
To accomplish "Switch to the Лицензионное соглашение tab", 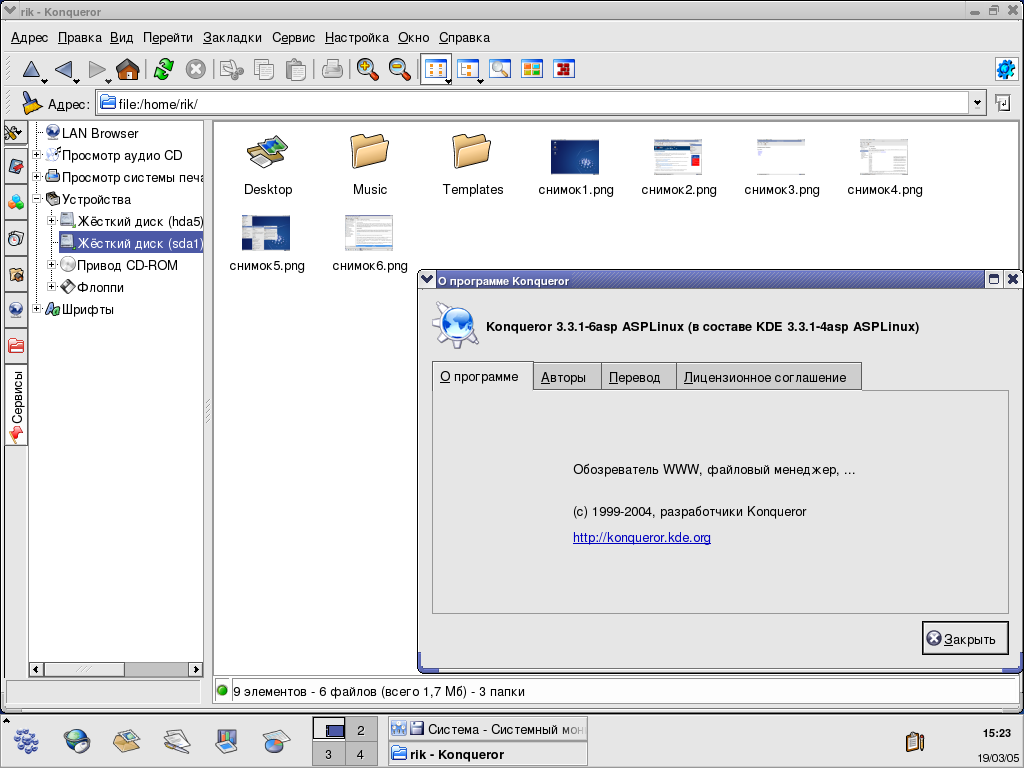I will pyautogui.click(x=769, y=377).
